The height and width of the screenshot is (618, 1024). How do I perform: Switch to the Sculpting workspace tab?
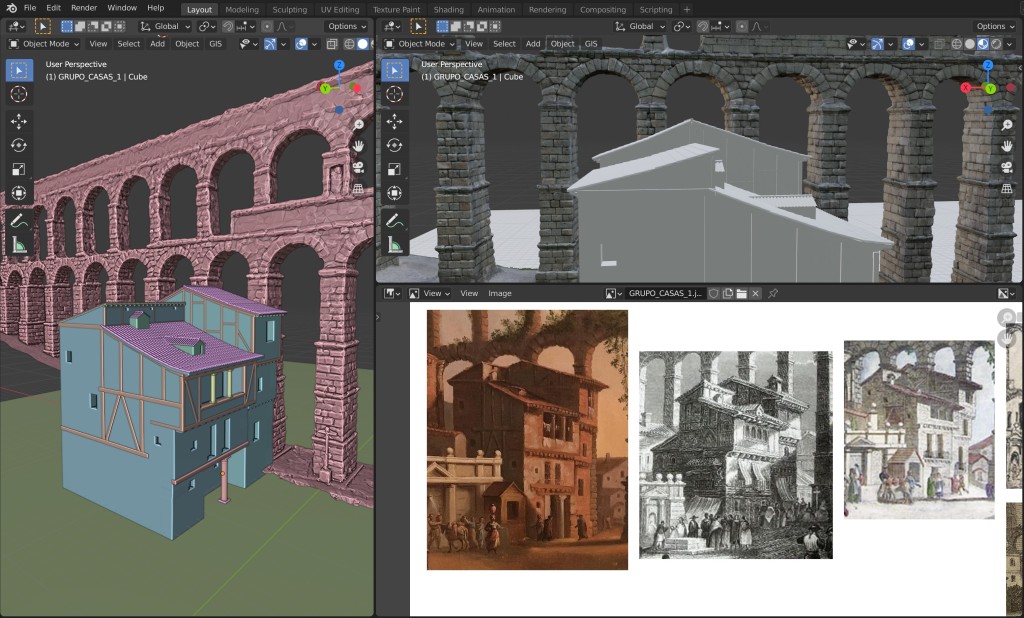tap(289, 9)
